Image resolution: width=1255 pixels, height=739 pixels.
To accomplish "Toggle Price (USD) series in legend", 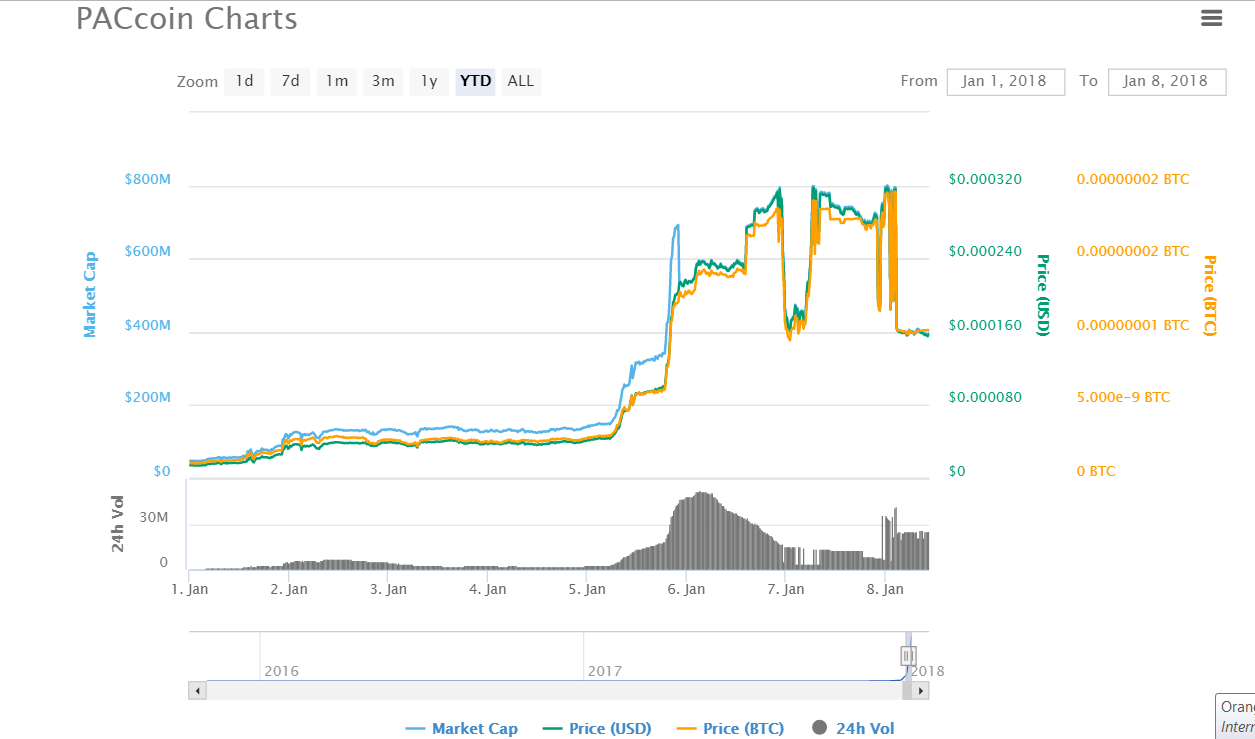I will click(x=596, y=728).
